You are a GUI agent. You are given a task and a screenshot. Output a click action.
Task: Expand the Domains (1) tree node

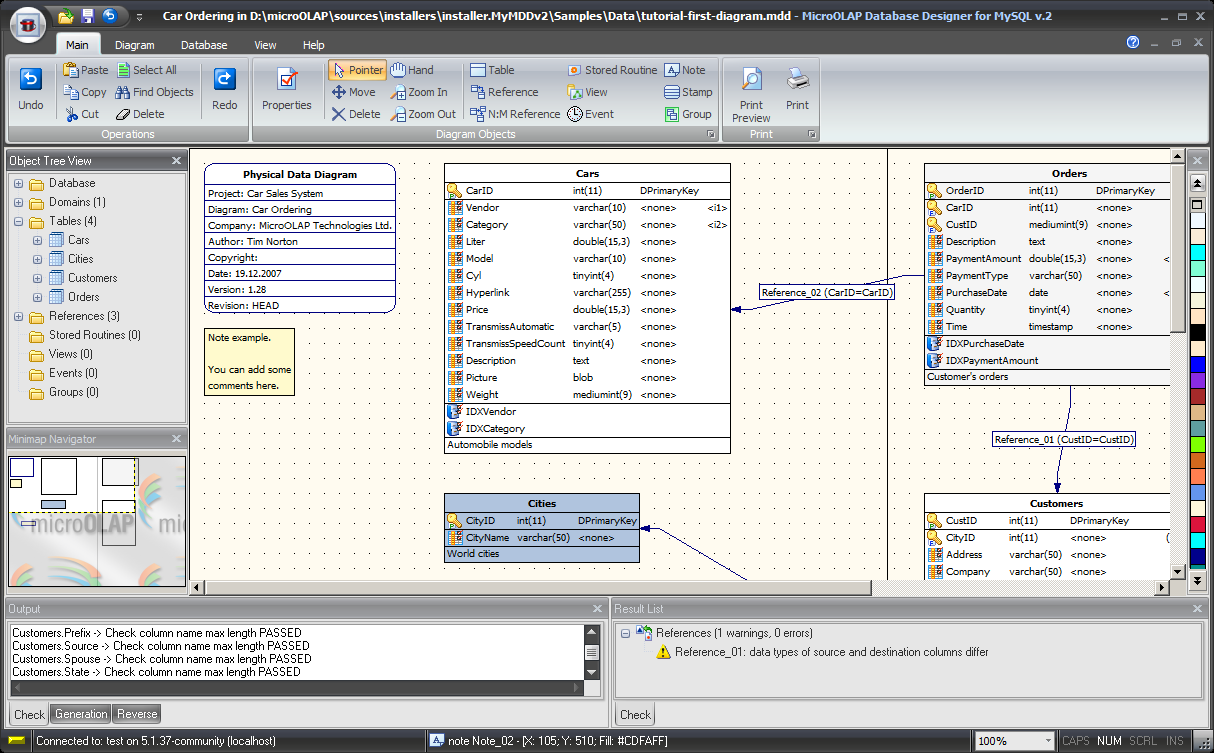click(x=19, y=203)
